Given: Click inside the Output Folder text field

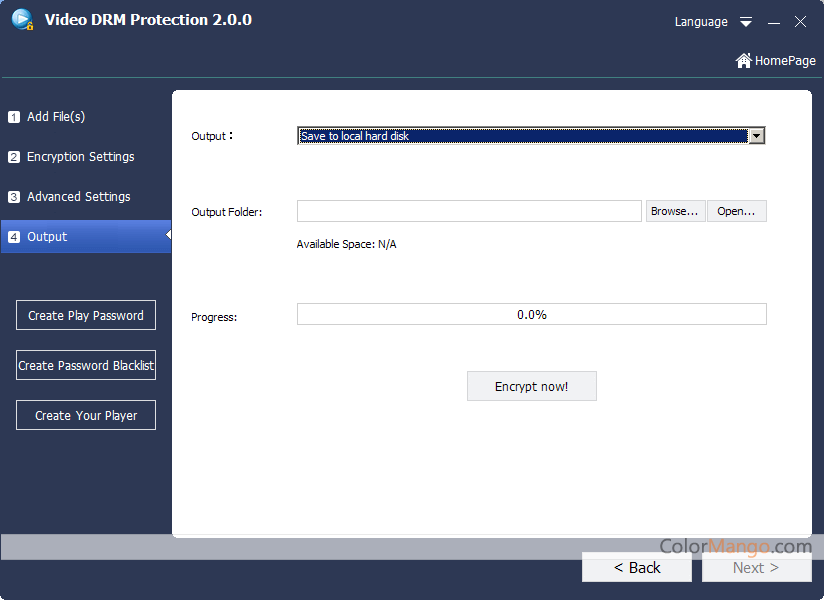Looking at the screenshot, I should click(468, 211).
